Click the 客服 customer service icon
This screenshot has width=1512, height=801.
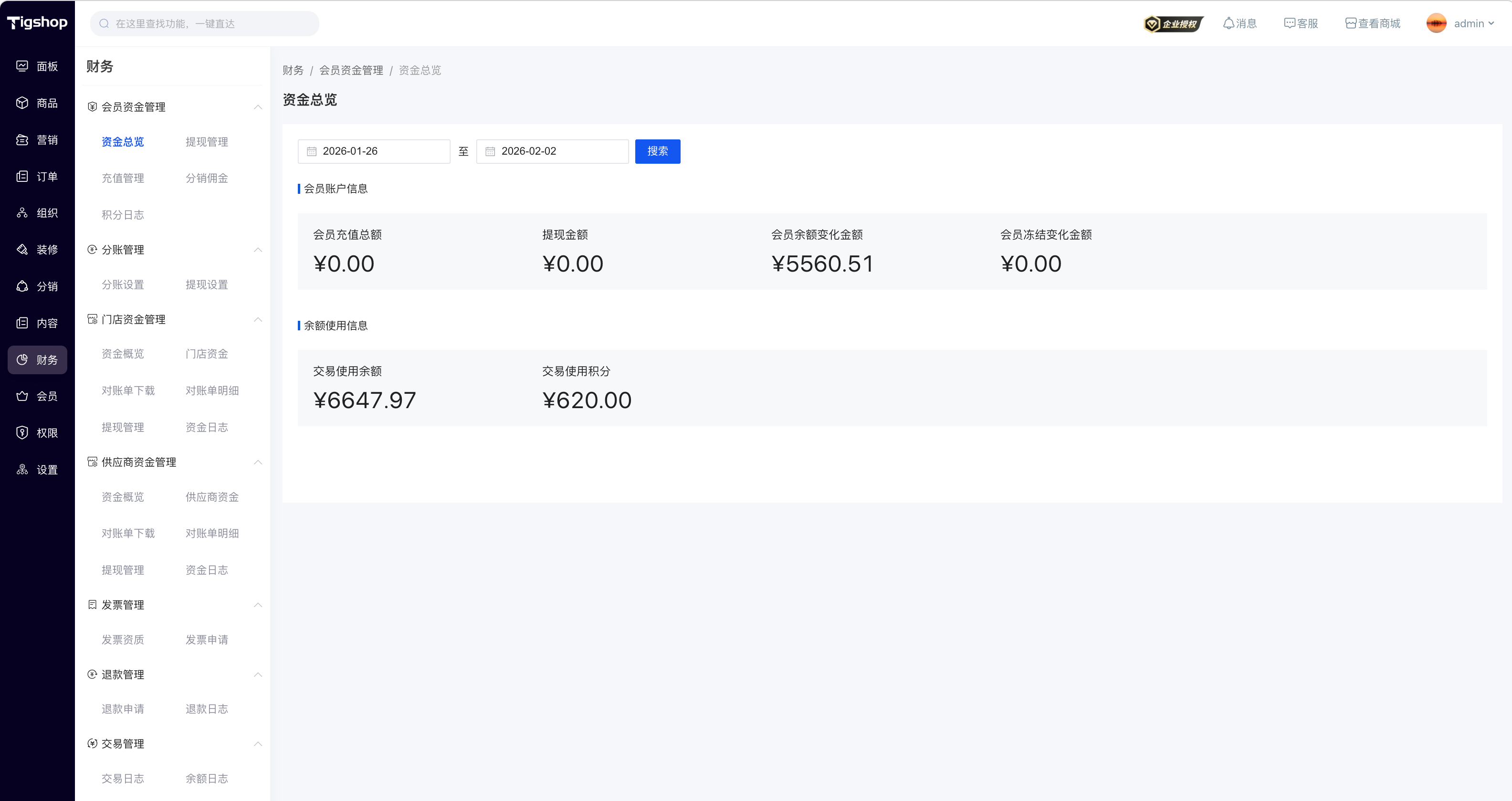coord(1289,23)
